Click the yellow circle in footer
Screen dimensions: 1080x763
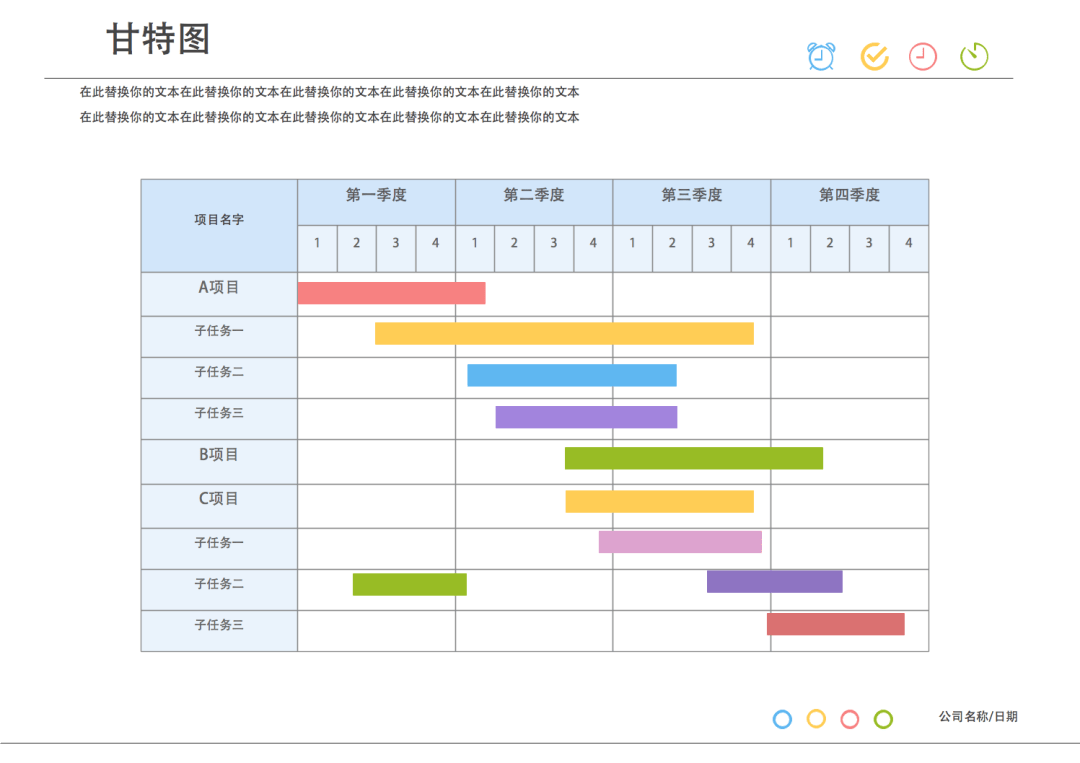click(816, 719)
